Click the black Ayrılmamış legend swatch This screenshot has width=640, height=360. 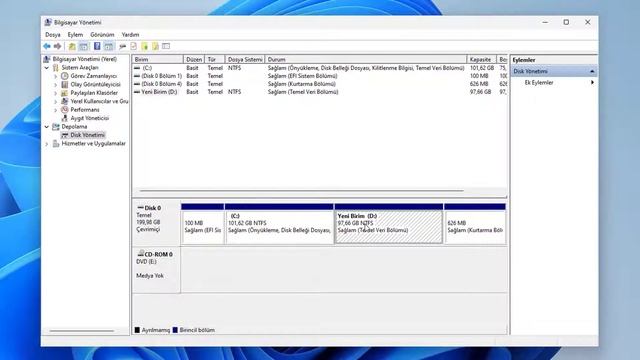137,330
